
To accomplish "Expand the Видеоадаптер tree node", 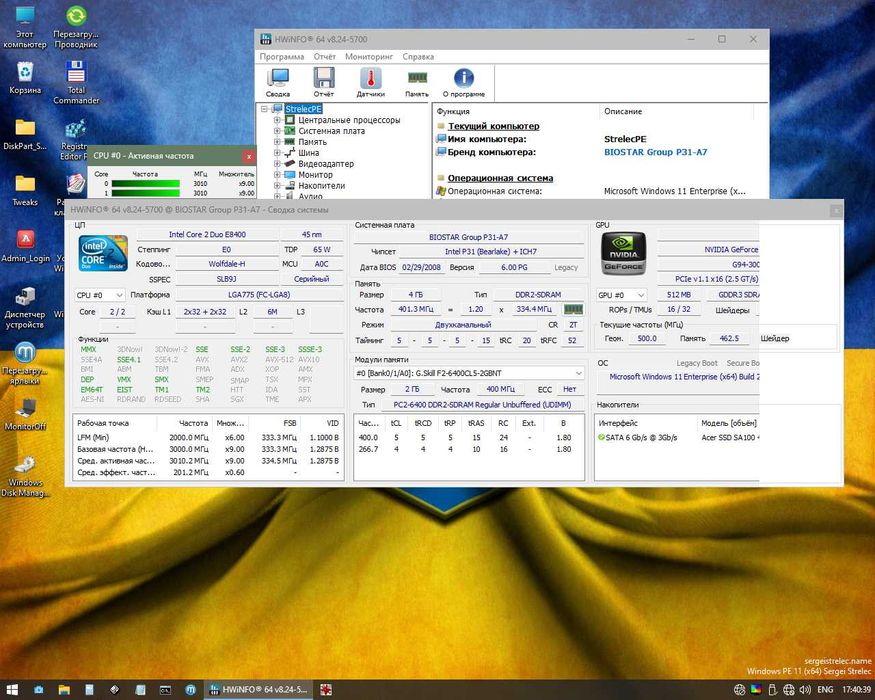I will (277, 164).
